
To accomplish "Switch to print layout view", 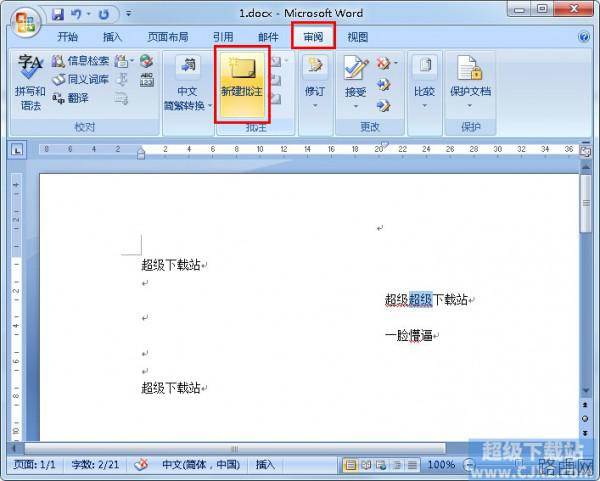I will point(350,465).
